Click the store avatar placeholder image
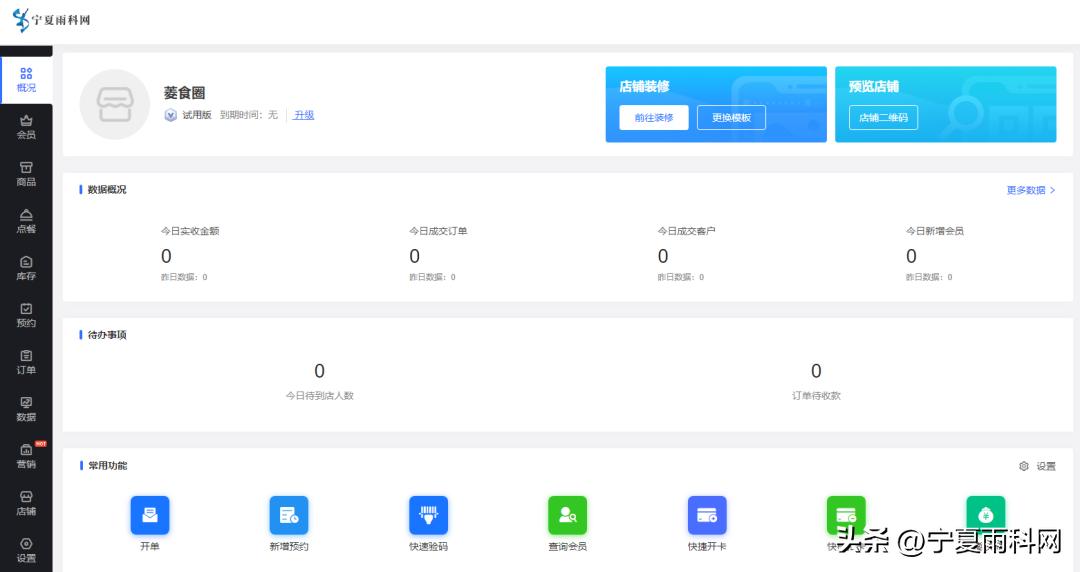This screenshot has width=1080, height=572. (114, 104)
